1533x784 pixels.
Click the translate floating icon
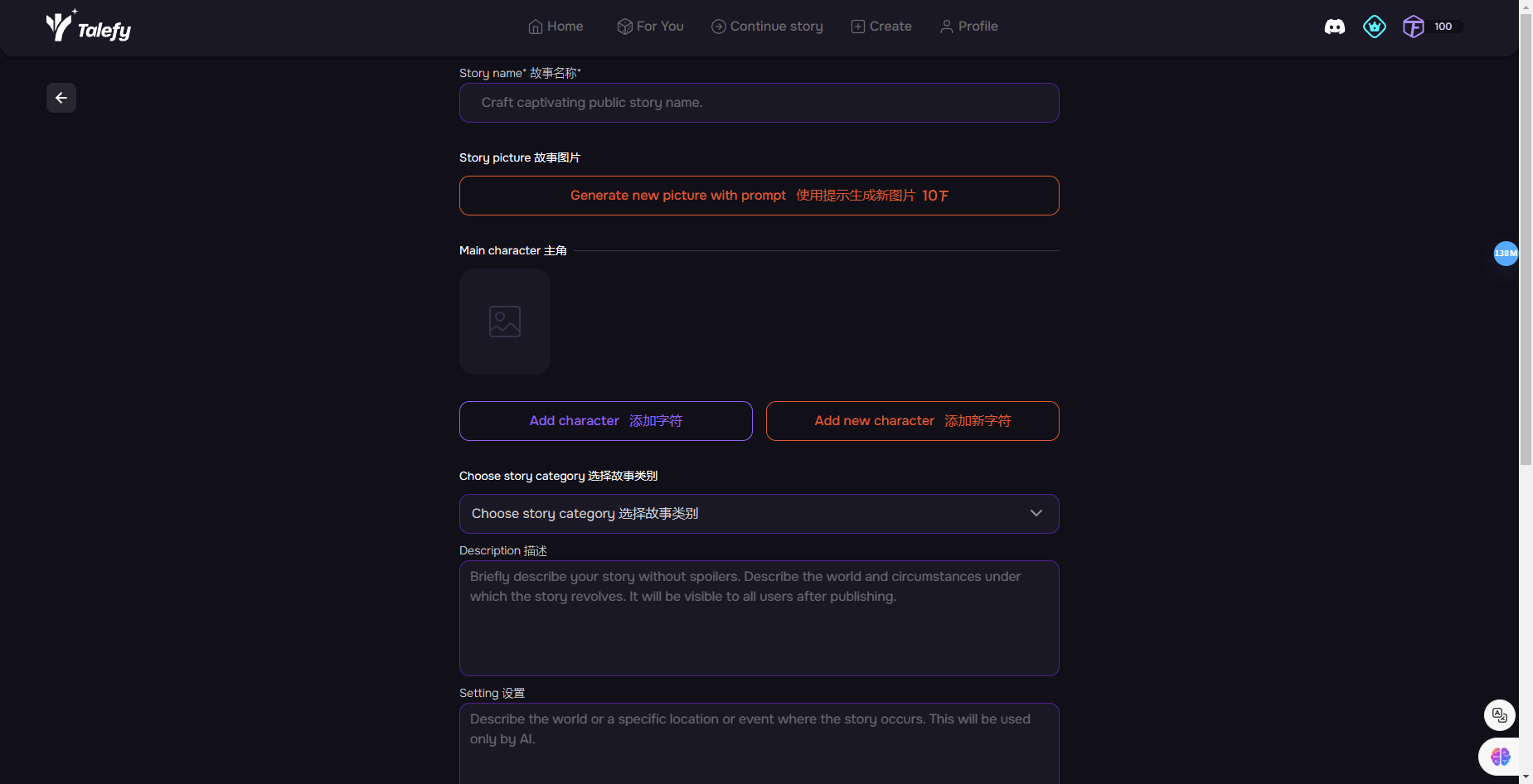coord(1499,714)
